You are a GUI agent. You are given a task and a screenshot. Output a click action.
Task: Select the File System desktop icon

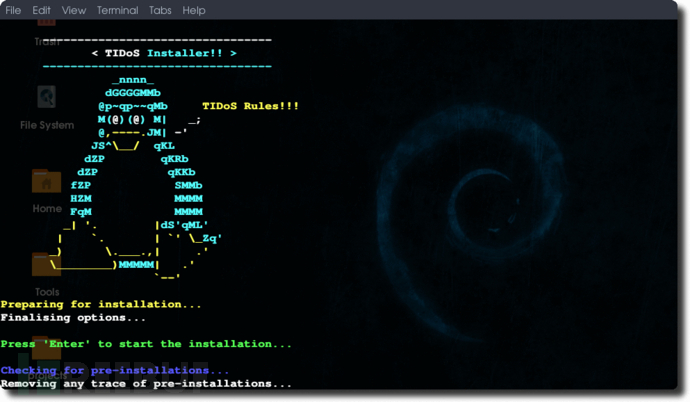coord(47,108)
